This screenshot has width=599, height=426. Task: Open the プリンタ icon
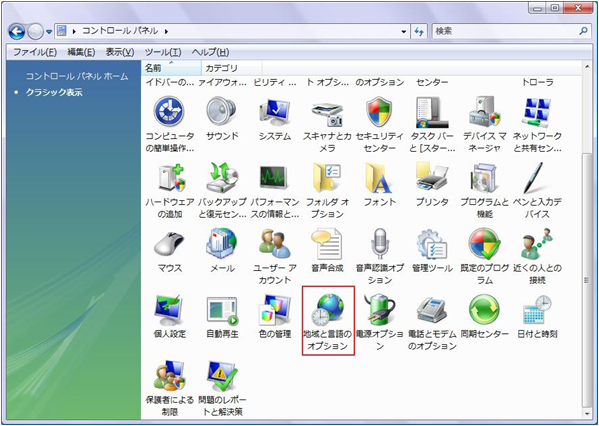pyautogui.click(x=432, y=177)
